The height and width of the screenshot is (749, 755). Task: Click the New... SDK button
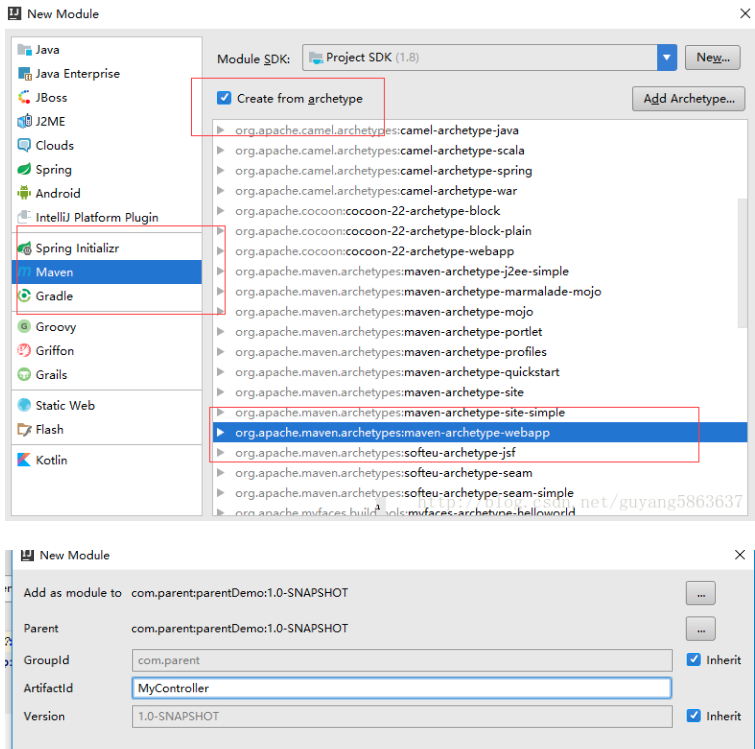coord(713,57)
